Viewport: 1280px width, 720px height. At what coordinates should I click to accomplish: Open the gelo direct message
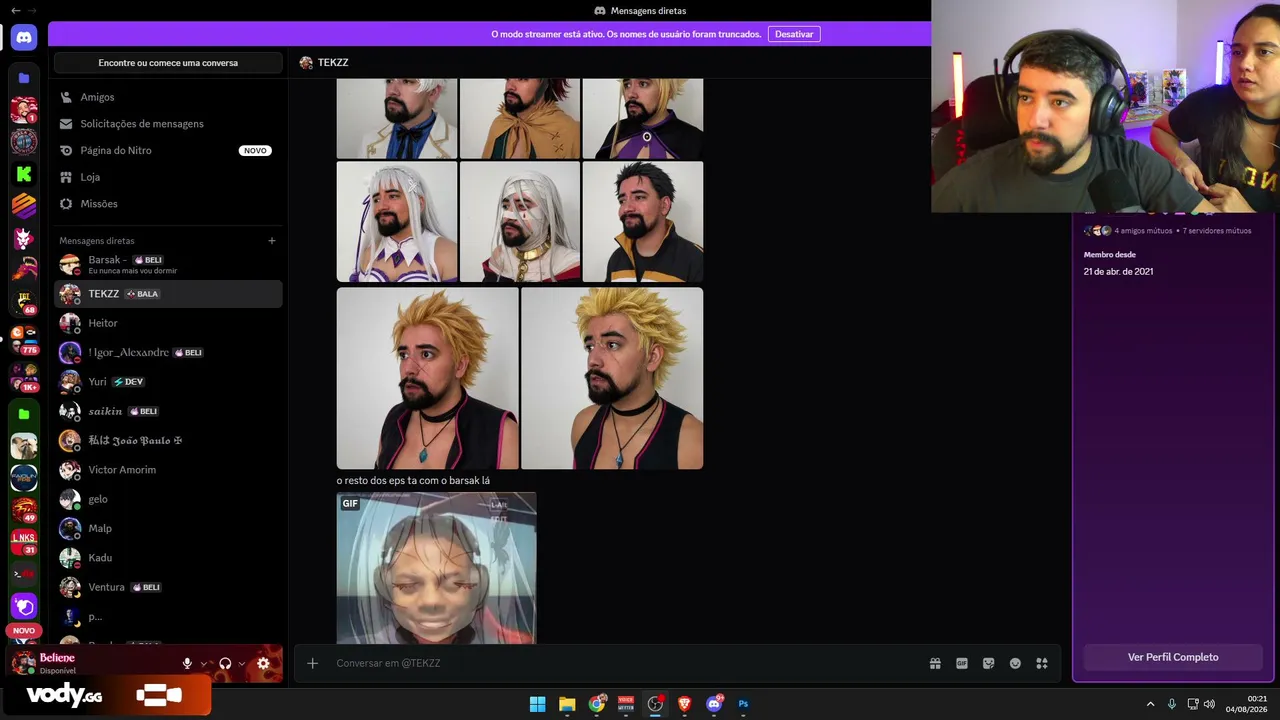click(168, 499)
